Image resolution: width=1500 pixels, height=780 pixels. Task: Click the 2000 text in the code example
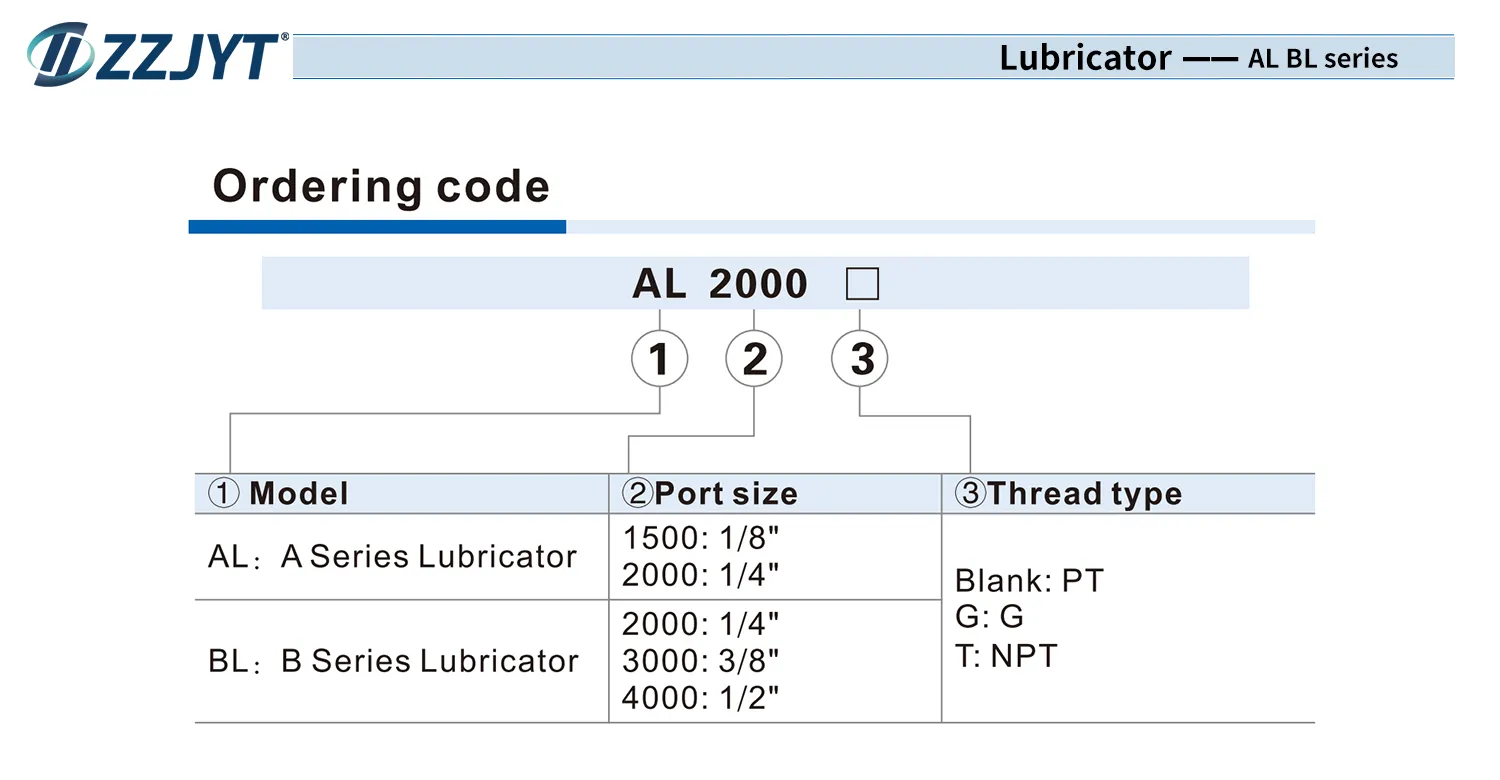758,284
